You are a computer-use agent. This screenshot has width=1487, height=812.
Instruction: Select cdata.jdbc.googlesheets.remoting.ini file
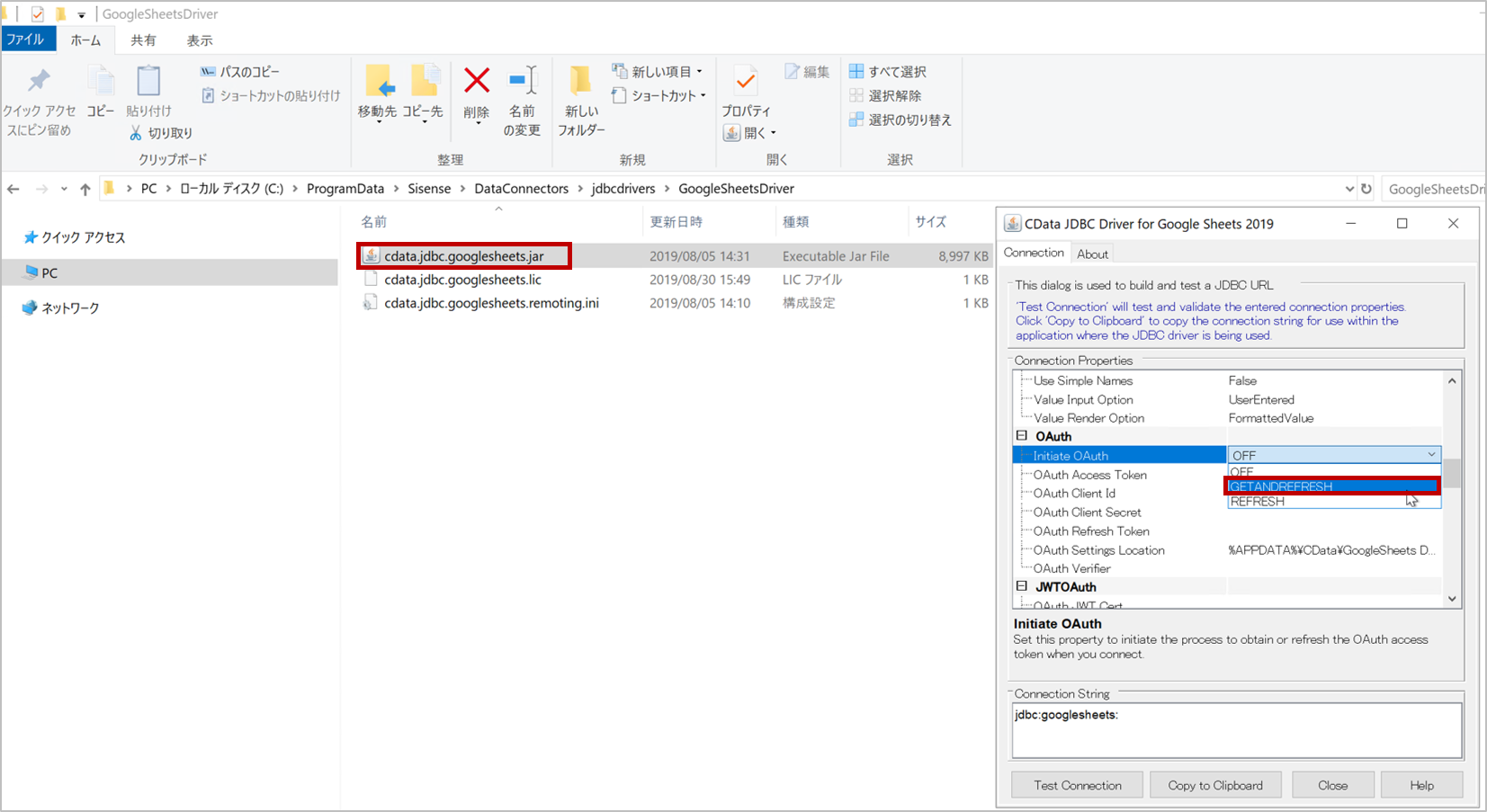click(491, 303)
